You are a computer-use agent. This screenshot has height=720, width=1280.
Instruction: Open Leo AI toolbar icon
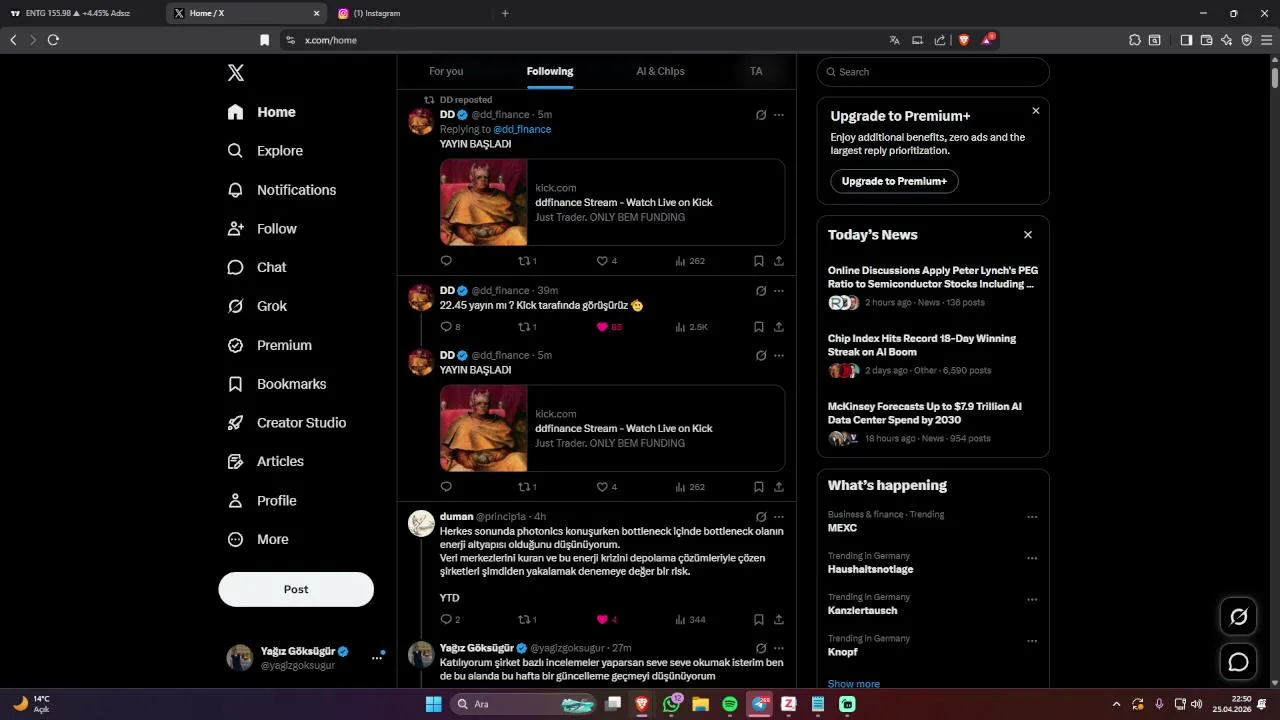[1227, 40]
